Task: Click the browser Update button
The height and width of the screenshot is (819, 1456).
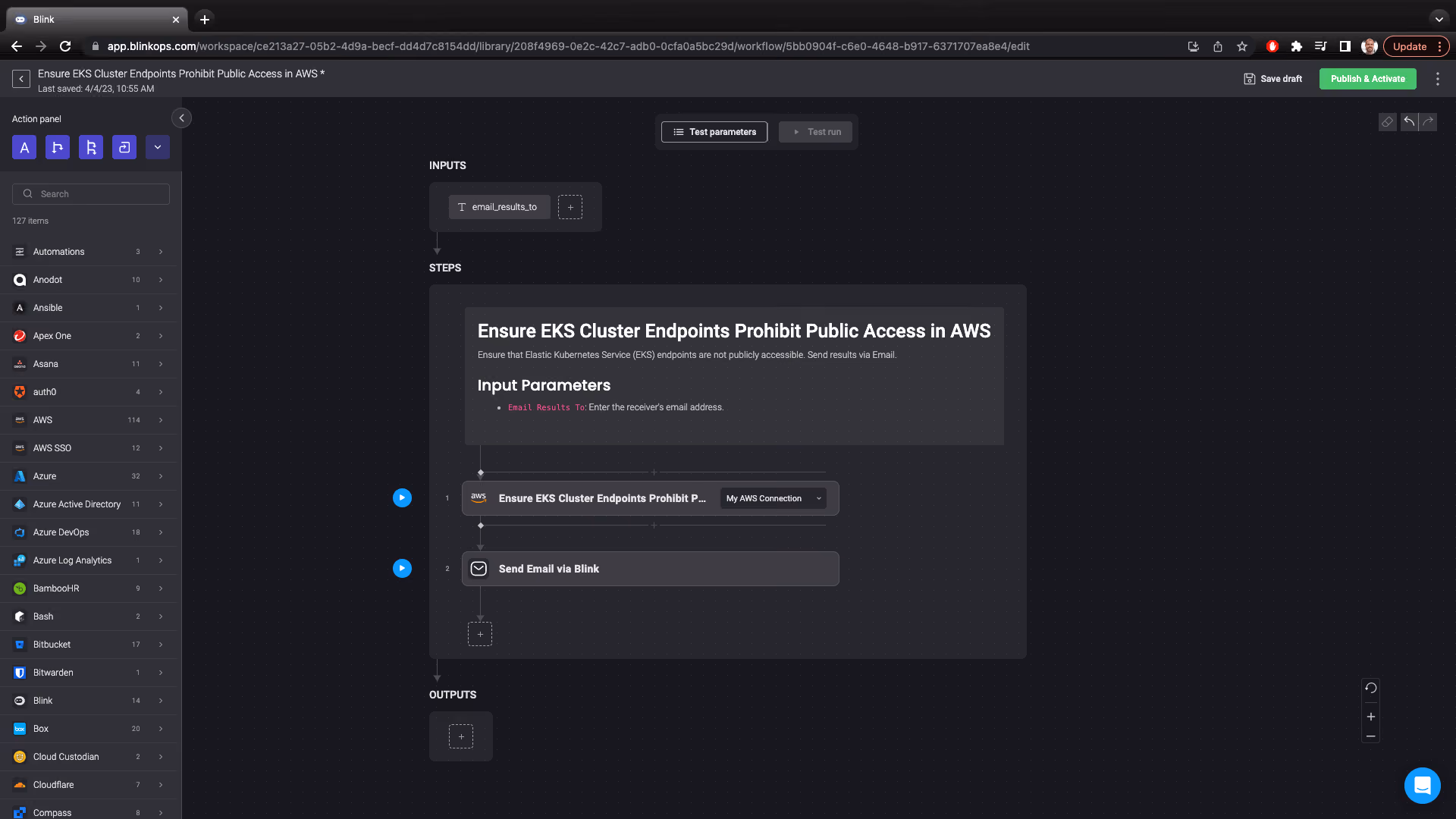Action: [1416, 46]
